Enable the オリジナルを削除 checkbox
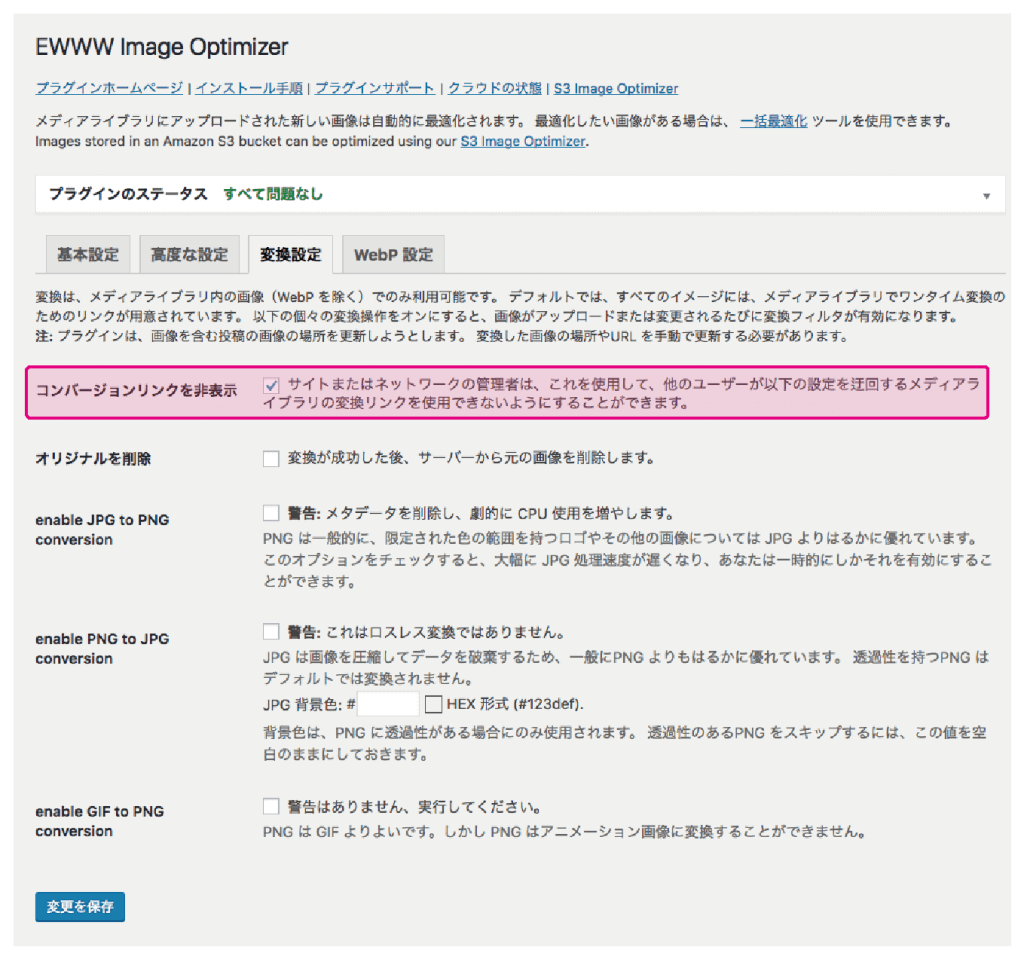 271,458
